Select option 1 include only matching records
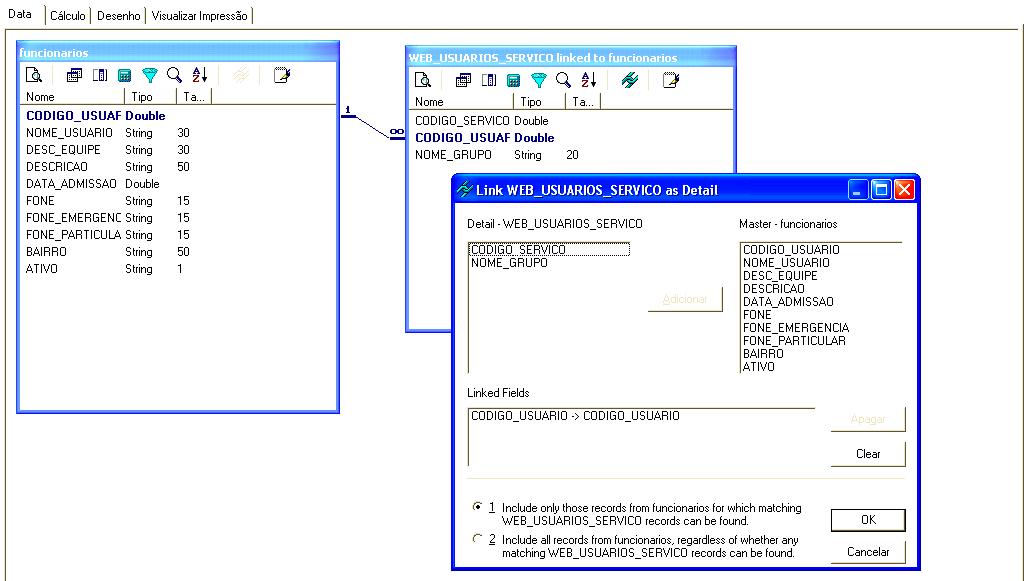The image size is (1024, 581). point(477,508)
